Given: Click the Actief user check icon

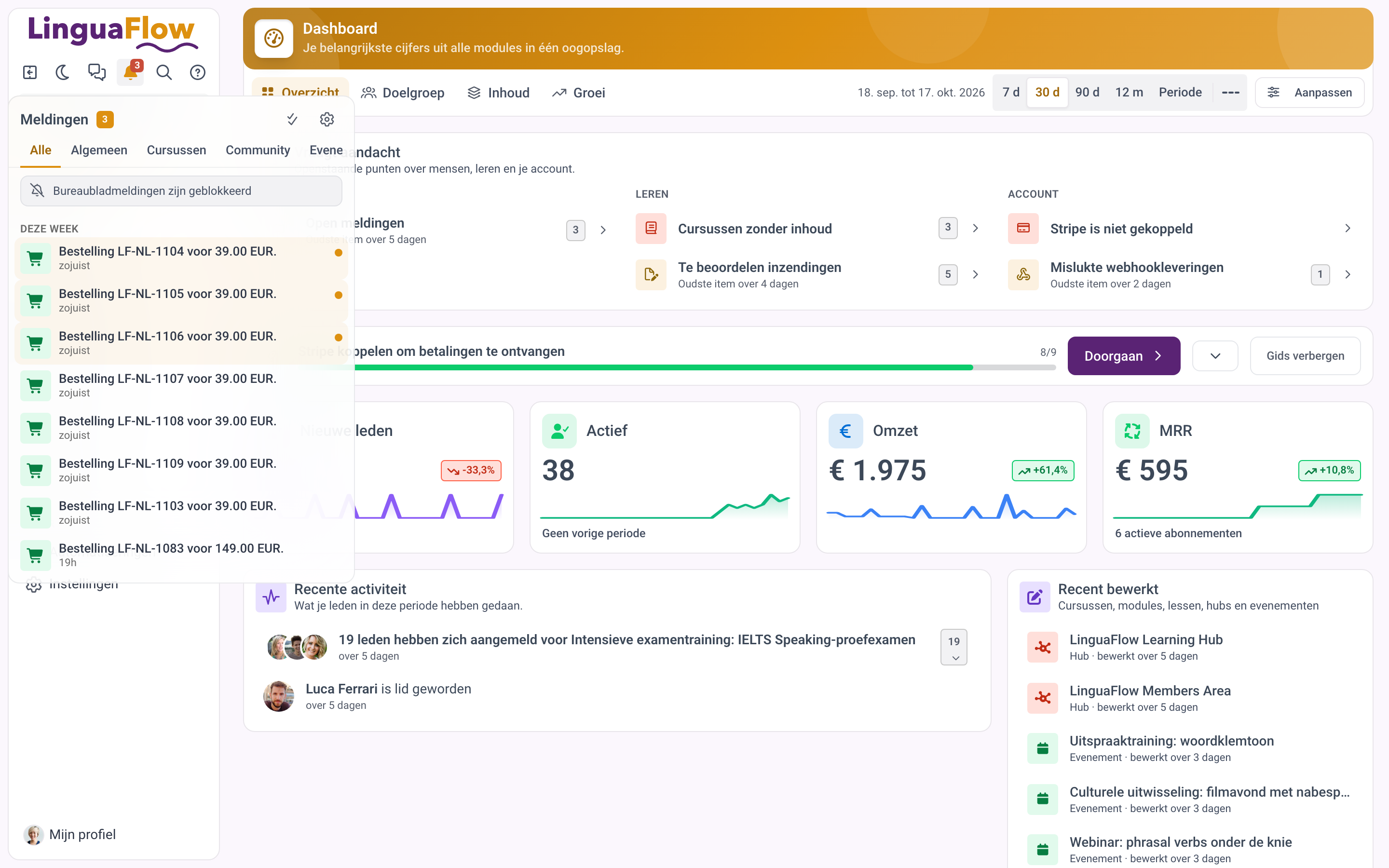Looking at the screenshot, I should coord(559,431).
